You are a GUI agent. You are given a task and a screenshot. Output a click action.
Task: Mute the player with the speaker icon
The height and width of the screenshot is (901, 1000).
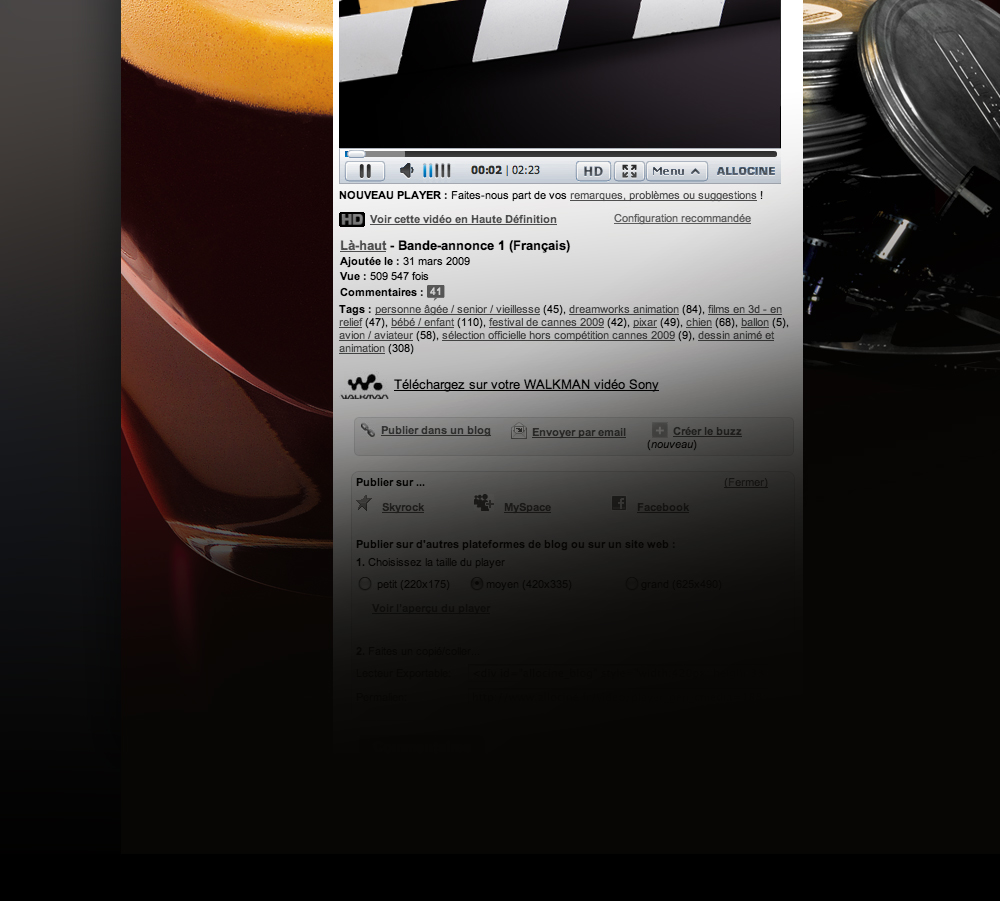coord(406,170)
